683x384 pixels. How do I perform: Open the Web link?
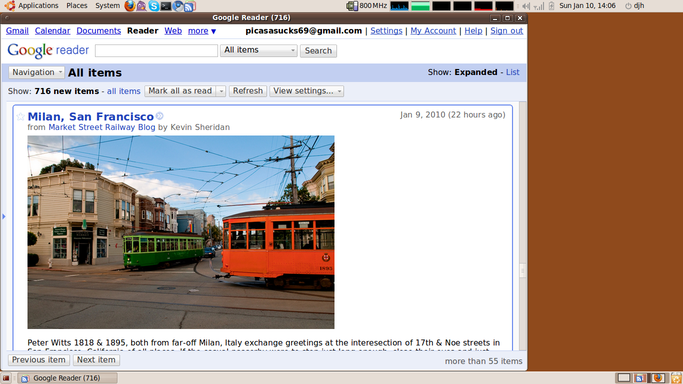coord(173,31)
